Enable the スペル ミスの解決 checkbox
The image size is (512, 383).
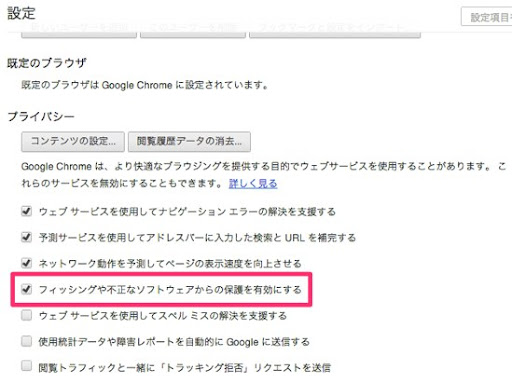click(26, 315)
